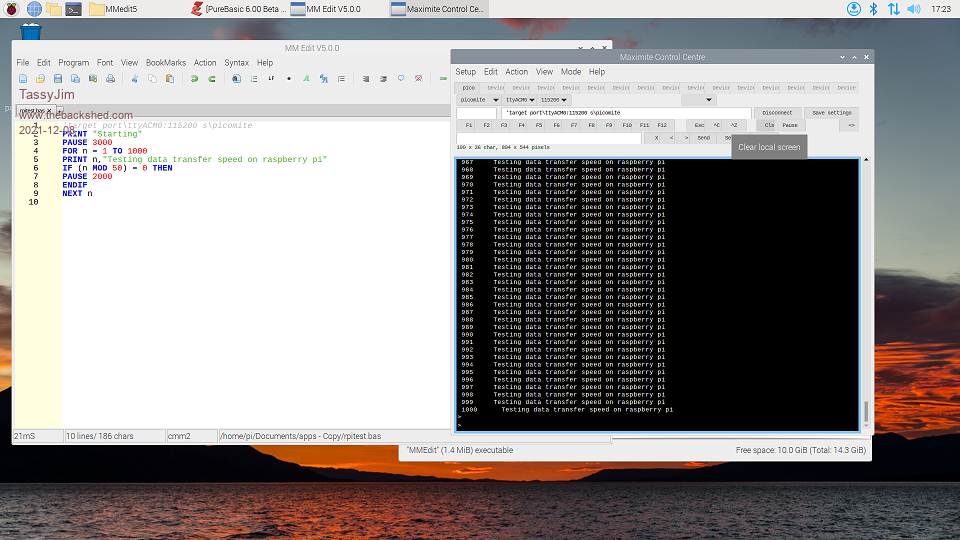
Task: Open the 115200 baud rate dropdown
Action: [554, 100]
